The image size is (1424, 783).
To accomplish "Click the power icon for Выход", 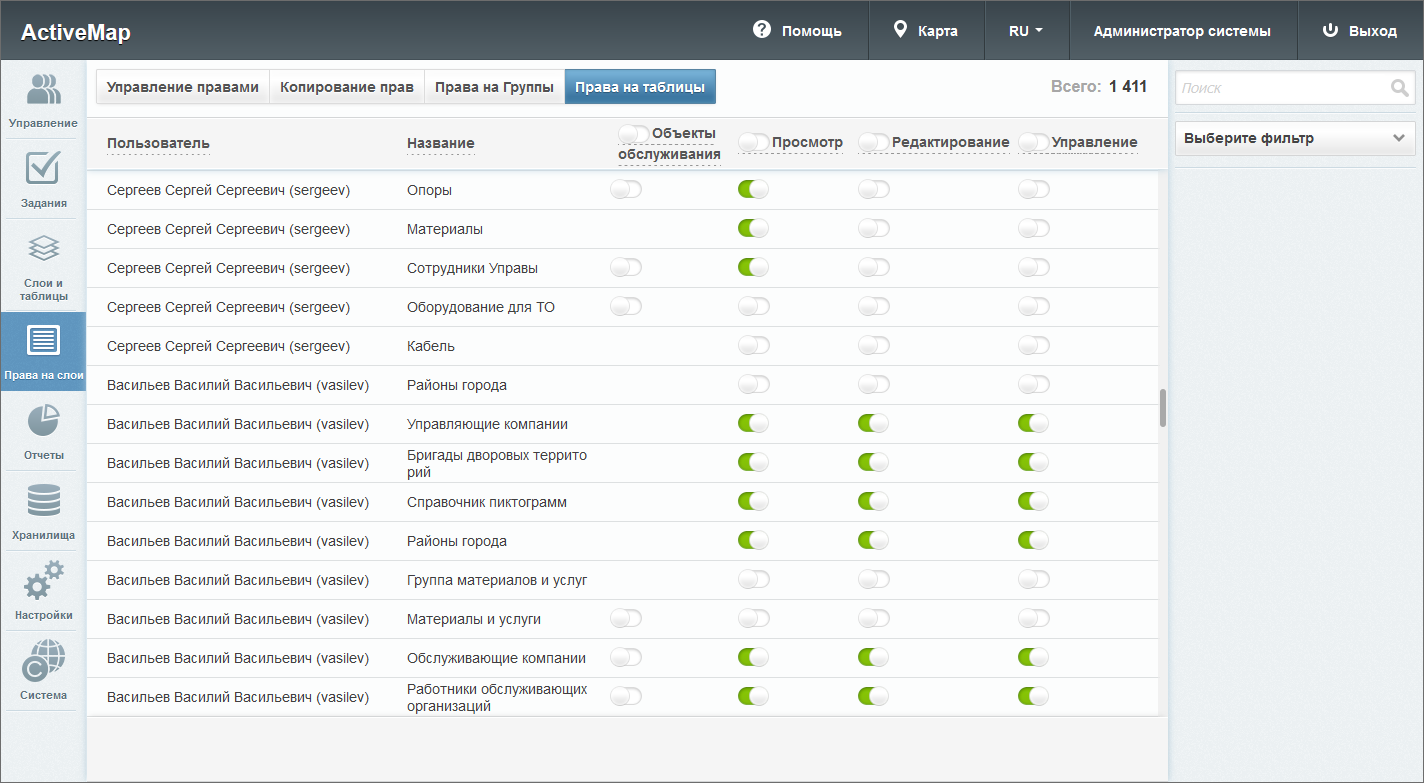I will pyautogui.click(x=1330, y=30).
